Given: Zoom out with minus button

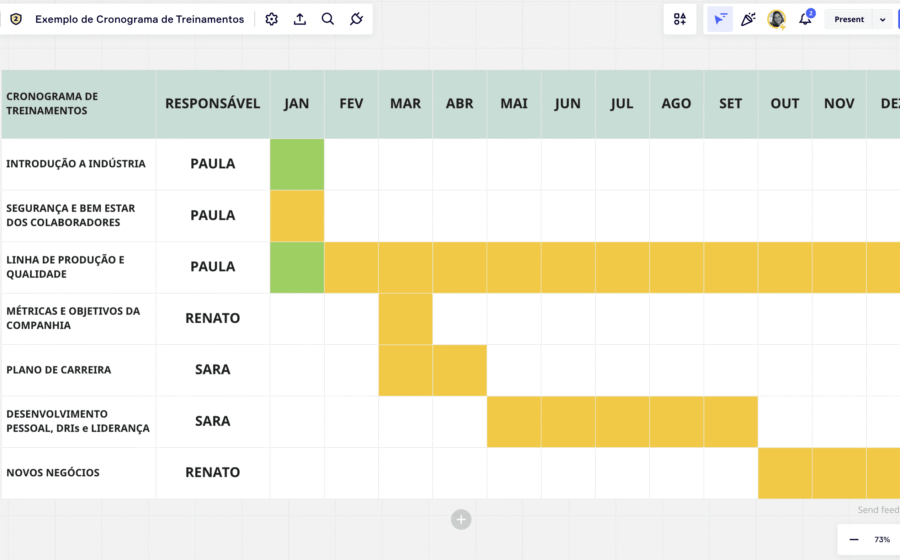Looking at the screenshot, I should [x=854, y=539].
